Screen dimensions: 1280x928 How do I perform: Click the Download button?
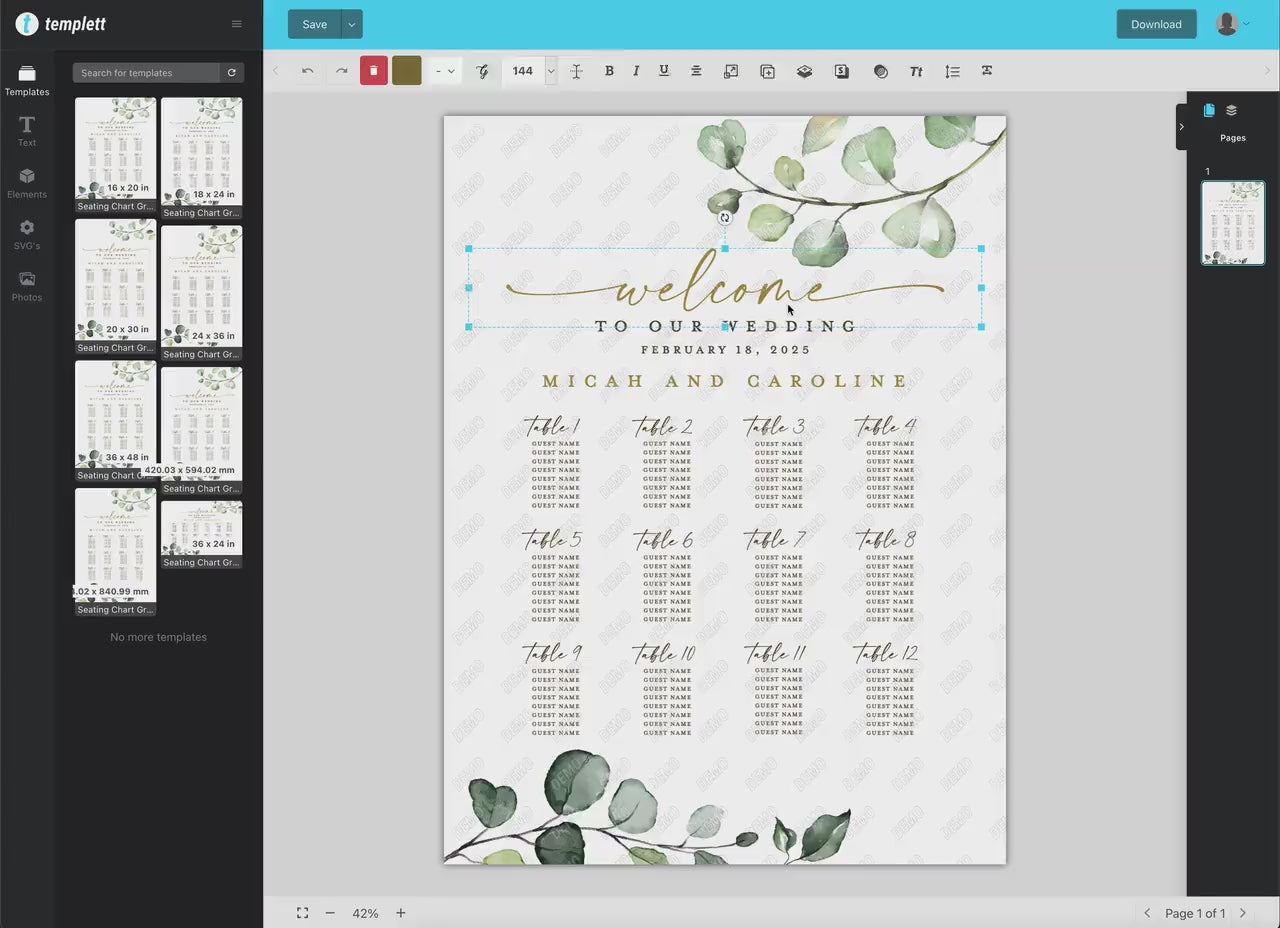(x=1156, y=24)
